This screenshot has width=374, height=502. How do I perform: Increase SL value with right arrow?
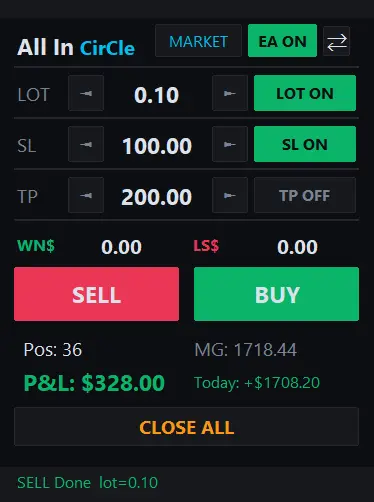point(230,144)
